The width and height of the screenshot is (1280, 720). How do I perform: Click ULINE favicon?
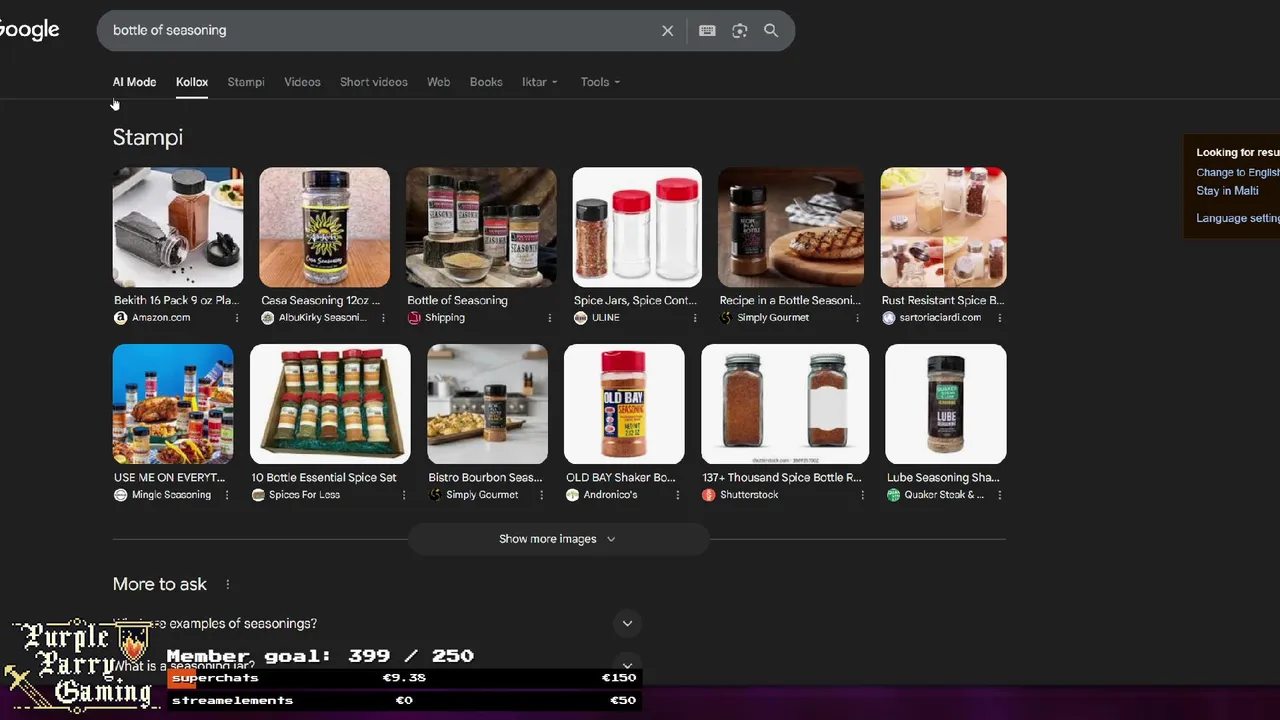[x=580, y=318]
